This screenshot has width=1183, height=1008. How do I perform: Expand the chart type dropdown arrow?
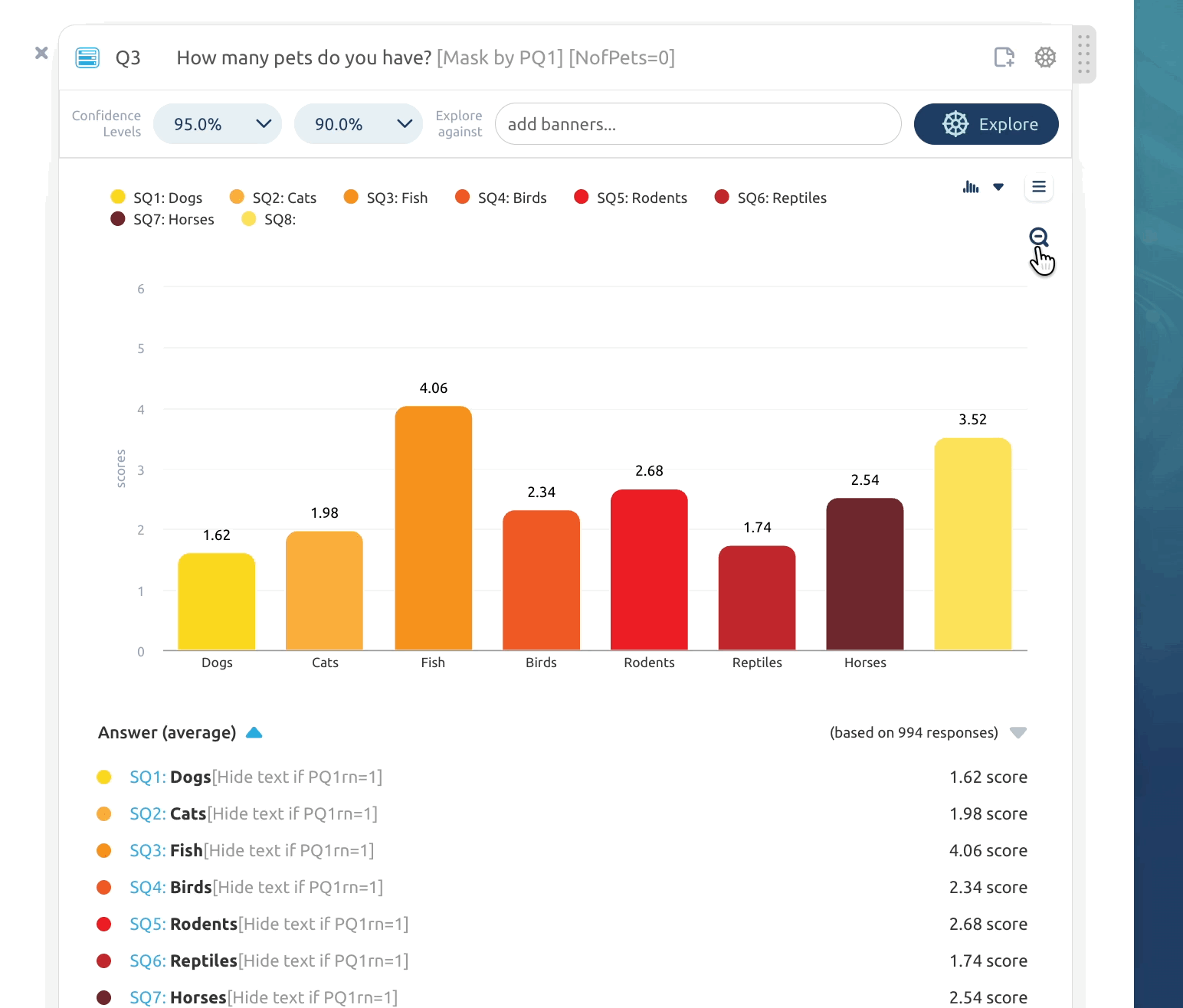(998, 187)
